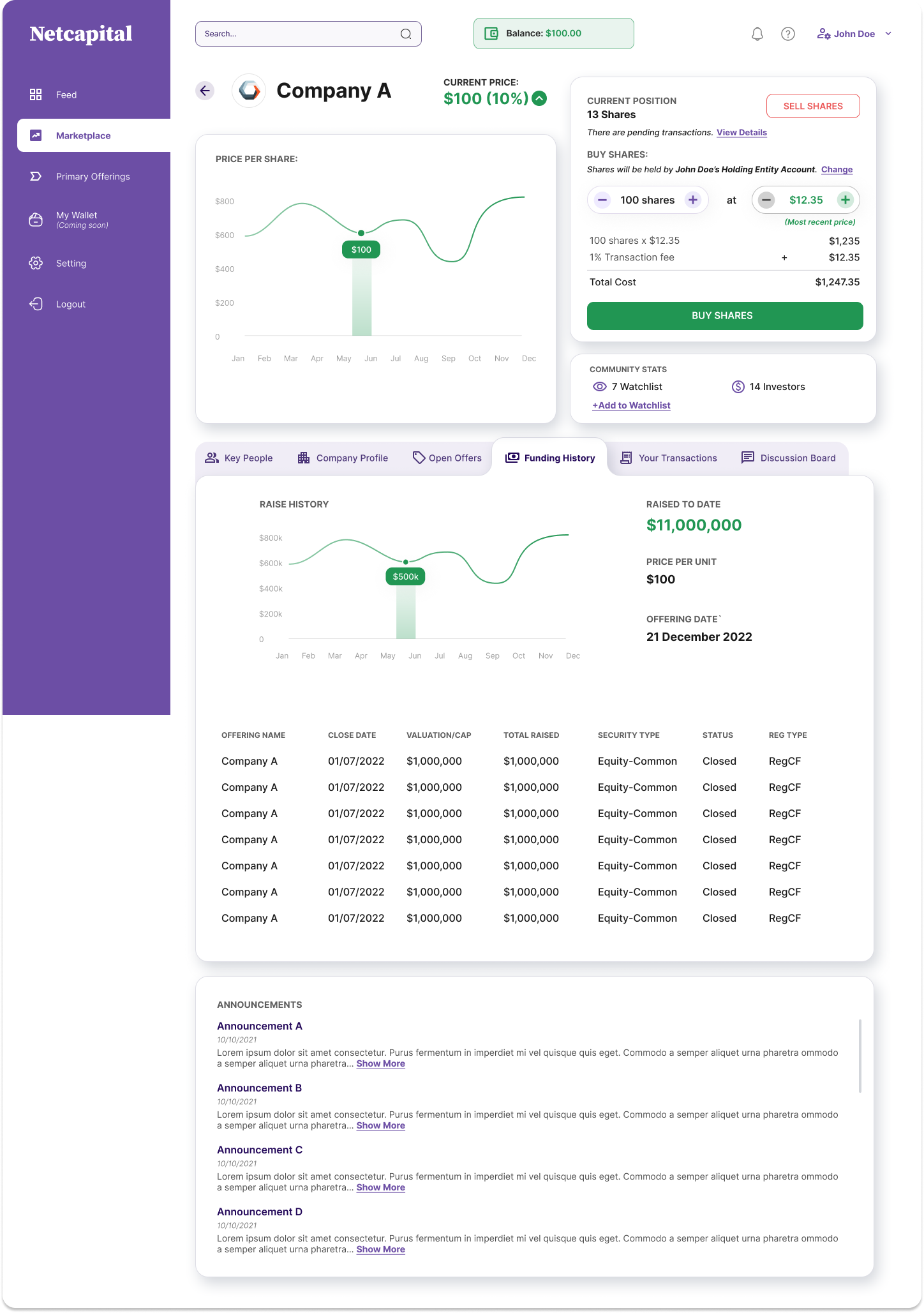The height and width of the screenshot is (1313, 924).
Task: Open the Discussion Board tab
Action: coord(789,458)
